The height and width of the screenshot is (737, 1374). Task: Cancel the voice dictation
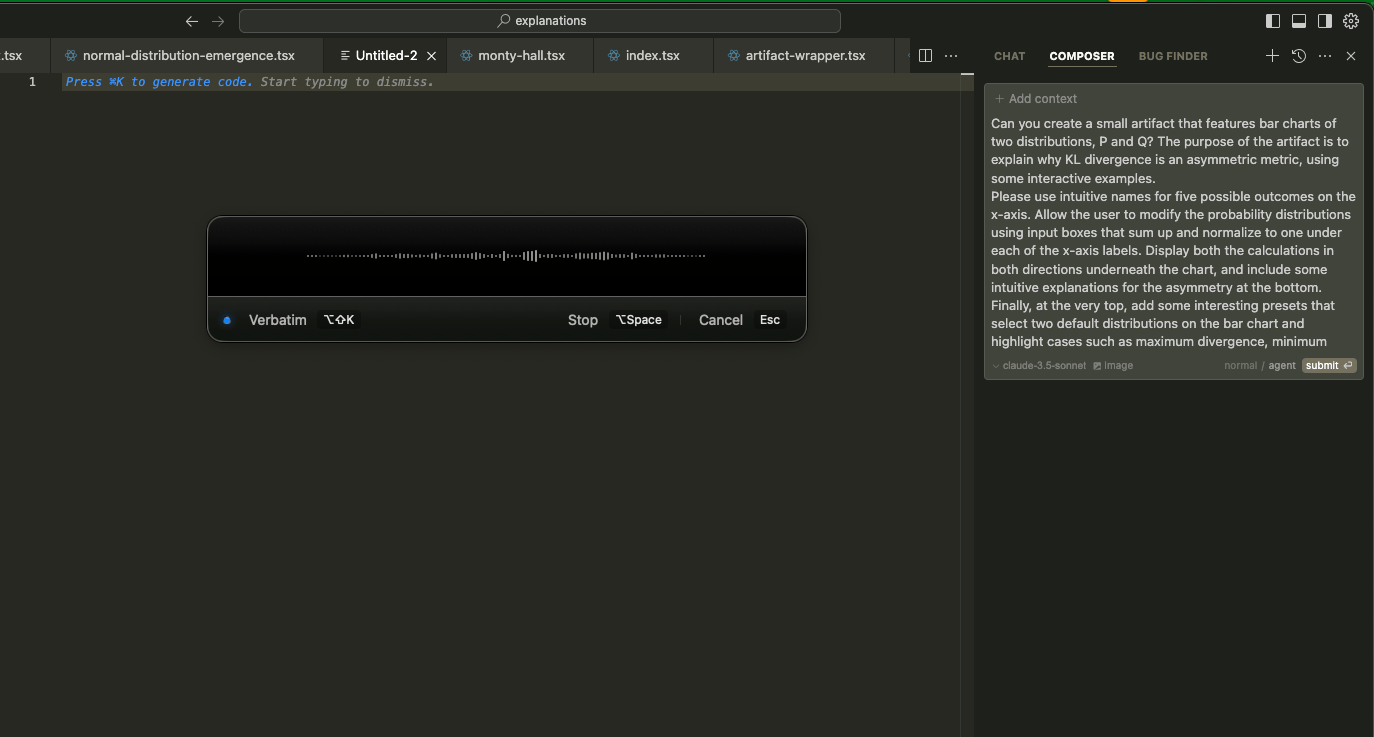(721, 320)
